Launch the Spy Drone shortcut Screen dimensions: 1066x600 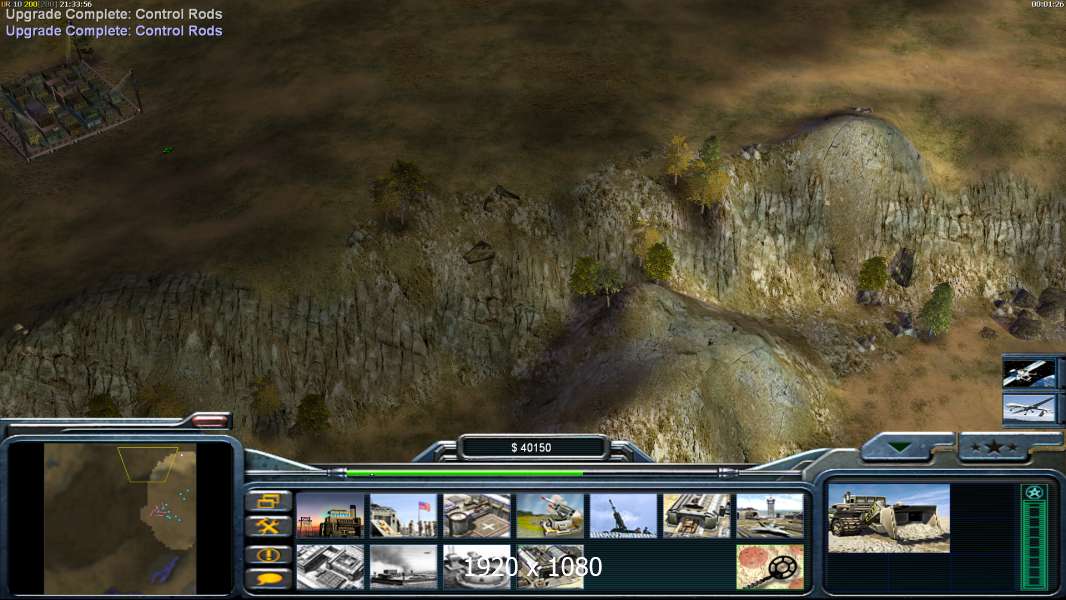1029,408
